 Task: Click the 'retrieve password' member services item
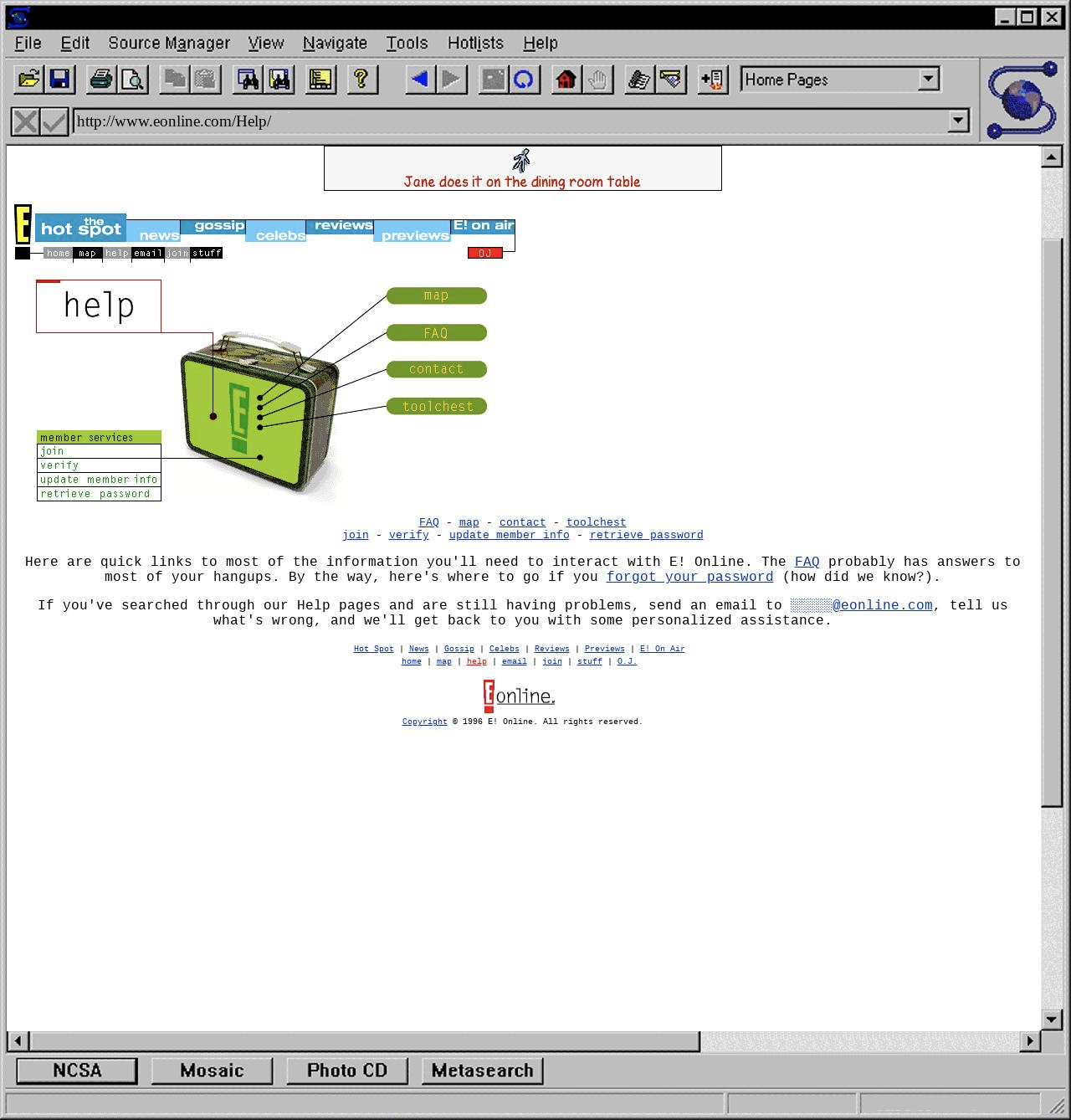tap(95, 494)
